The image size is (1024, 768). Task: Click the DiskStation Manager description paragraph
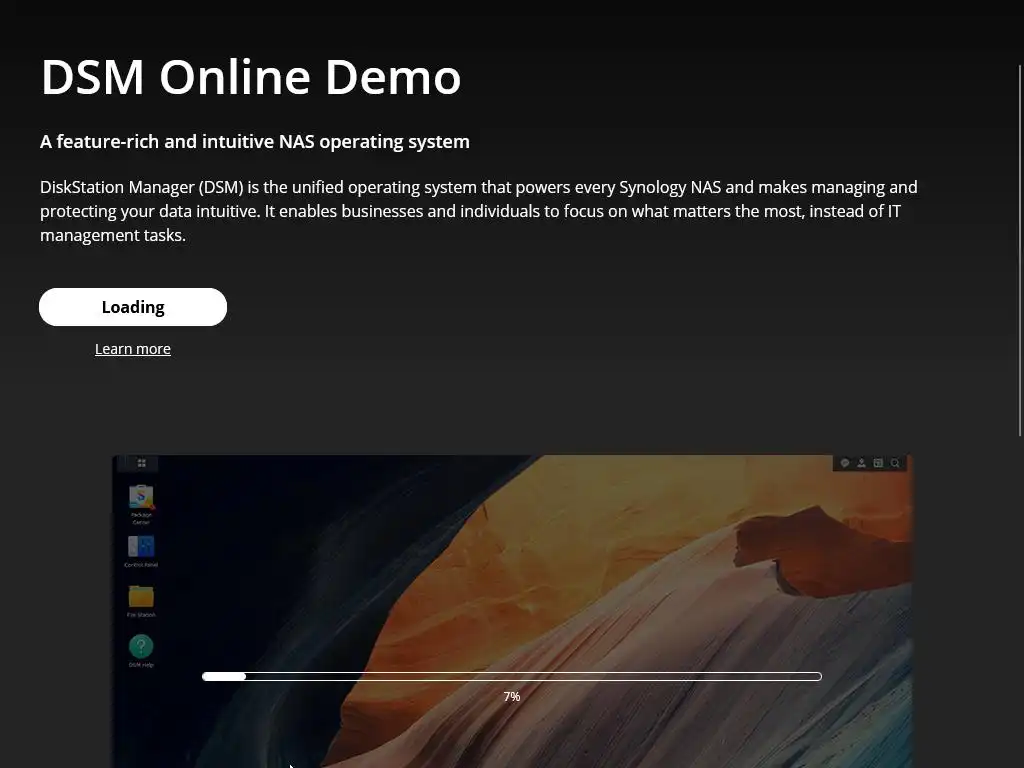(479, 211)
